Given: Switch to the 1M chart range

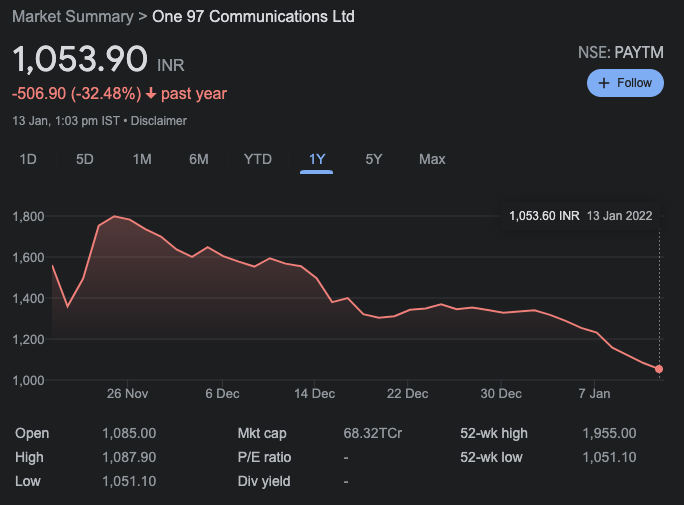Looking at the screenshot, I should pos(142,159).
